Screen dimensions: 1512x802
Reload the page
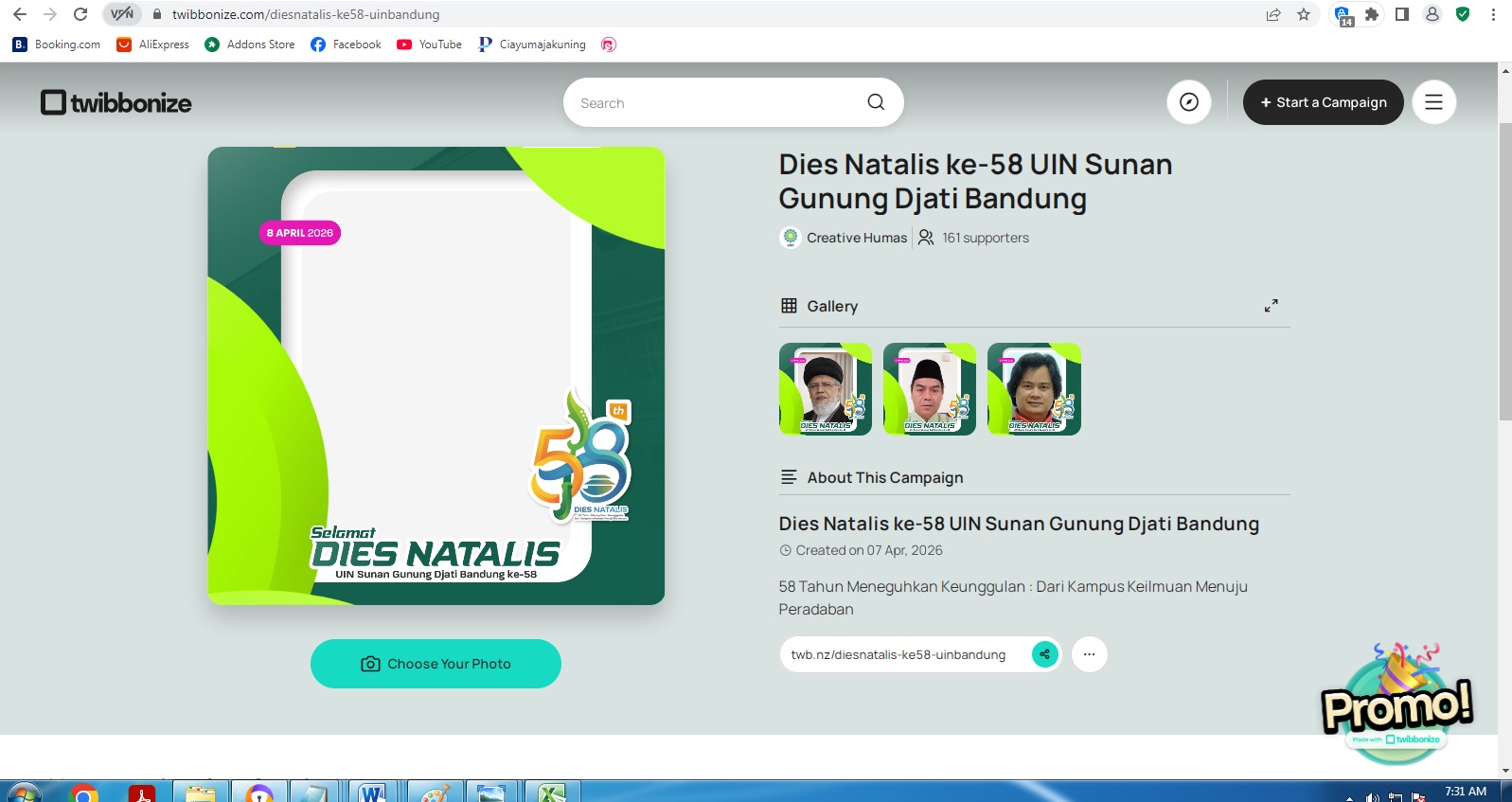point(80,14)
